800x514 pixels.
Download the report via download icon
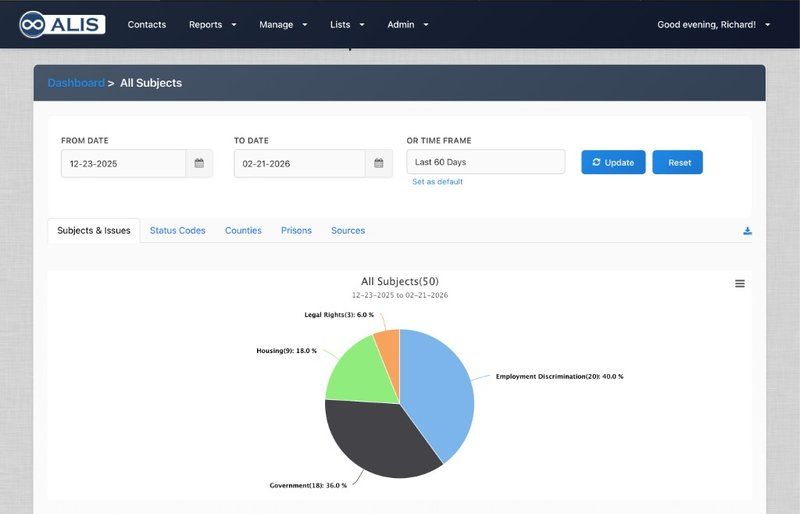click(747, 231)
